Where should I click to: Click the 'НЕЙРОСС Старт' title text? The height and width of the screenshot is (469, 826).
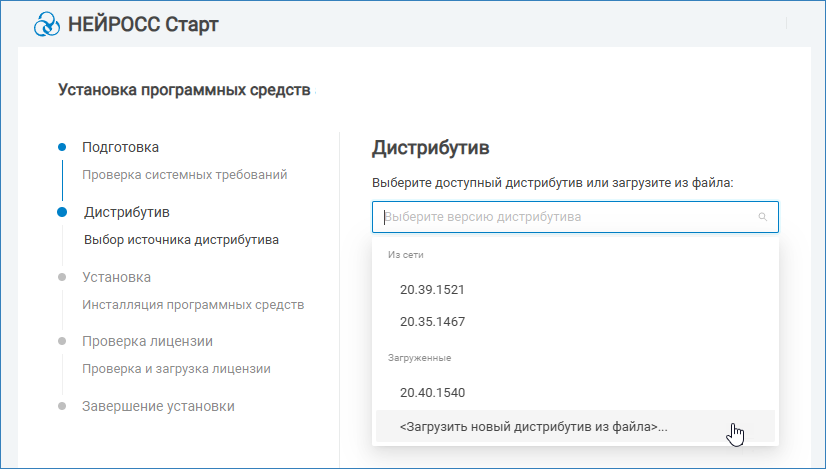tap(142, 24)
